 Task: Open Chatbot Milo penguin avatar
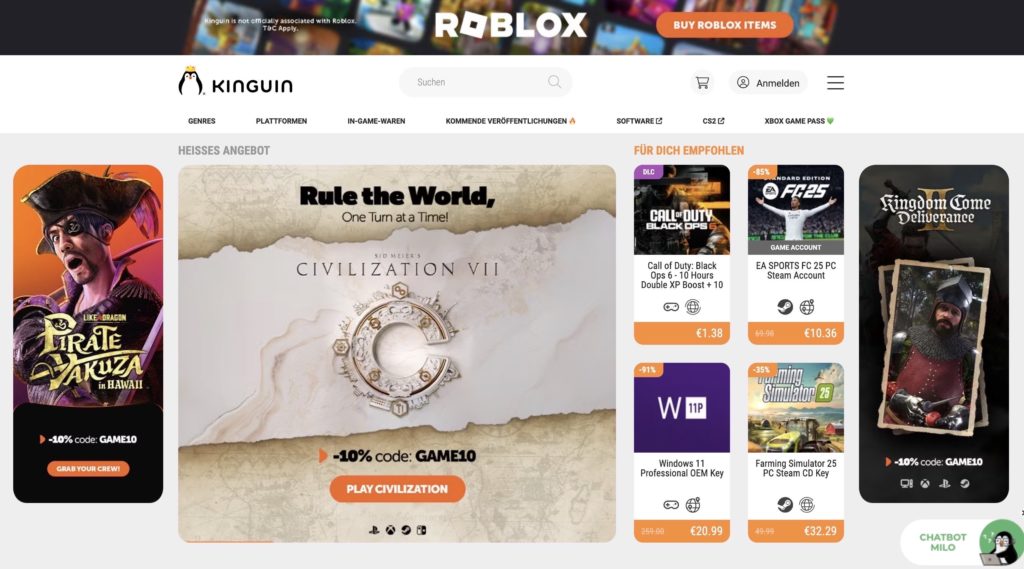pos(1001,542)
